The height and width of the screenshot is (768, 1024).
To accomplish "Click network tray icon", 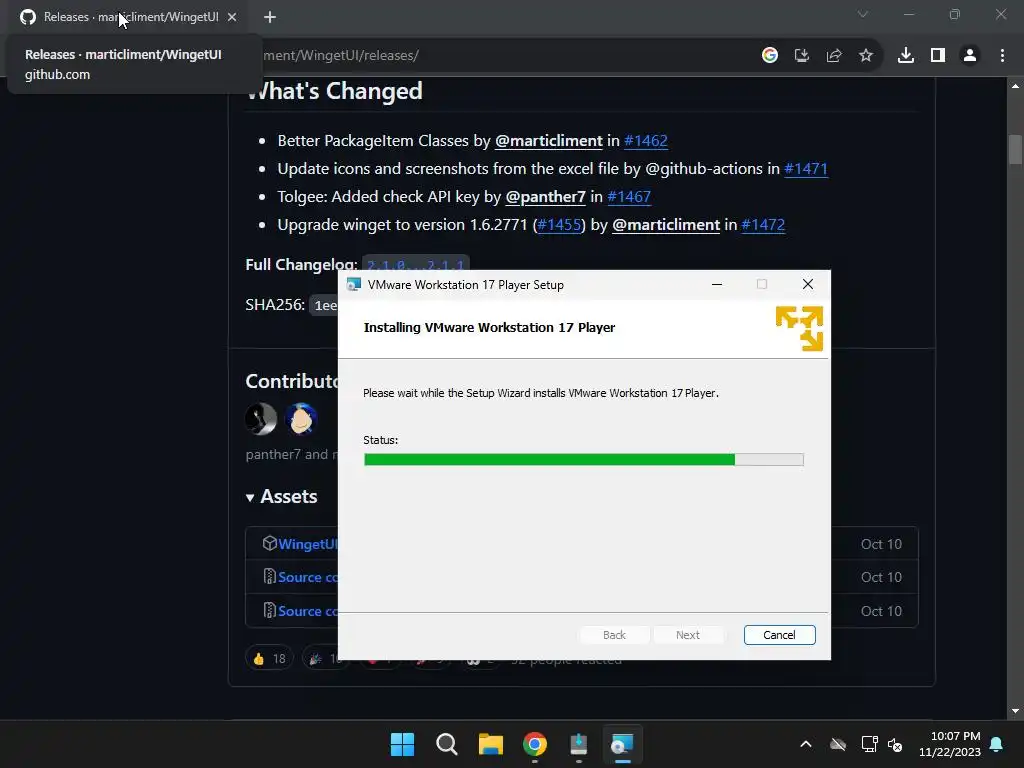I will click(869, 744).
